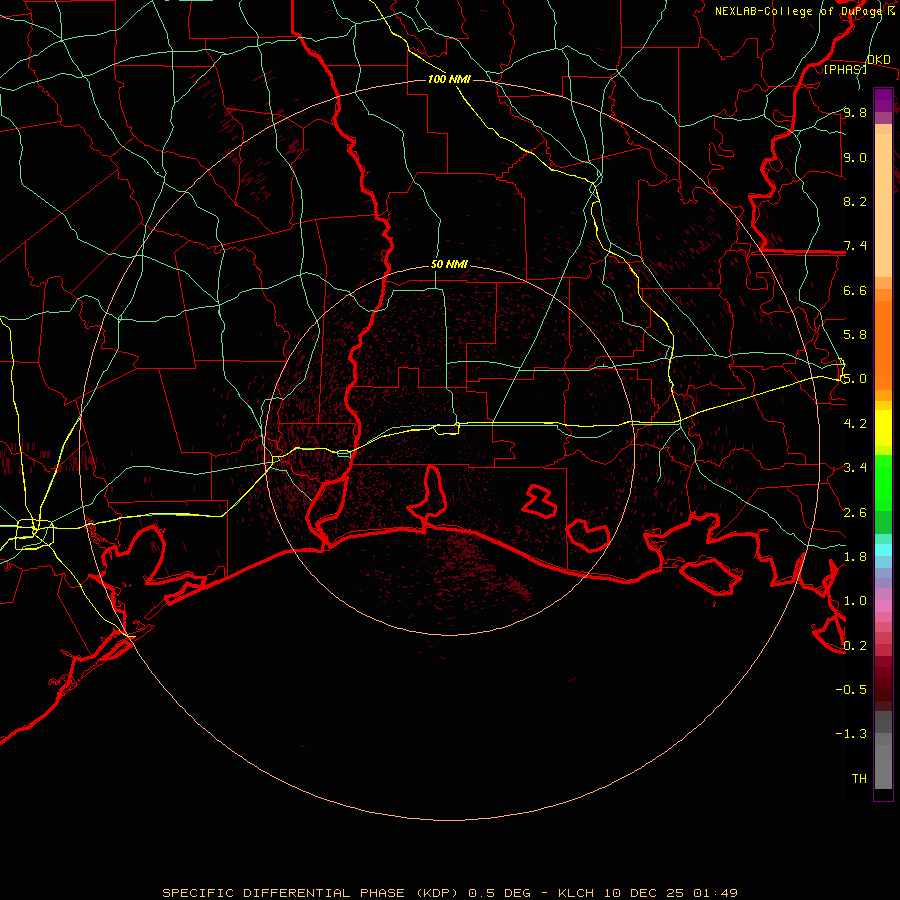
Task: Click the 50 NMI range ring label
Action: [449, 265]
